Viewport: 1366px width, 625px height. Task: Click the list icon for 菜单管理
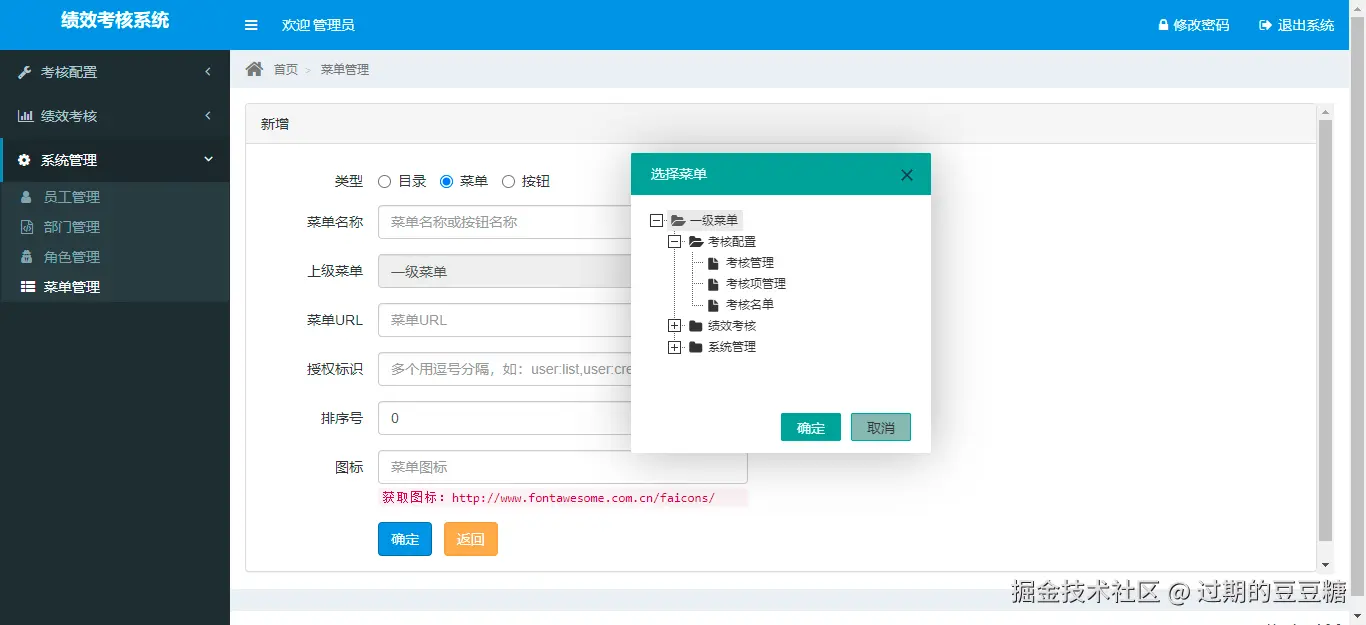click(x=28, y=287)
